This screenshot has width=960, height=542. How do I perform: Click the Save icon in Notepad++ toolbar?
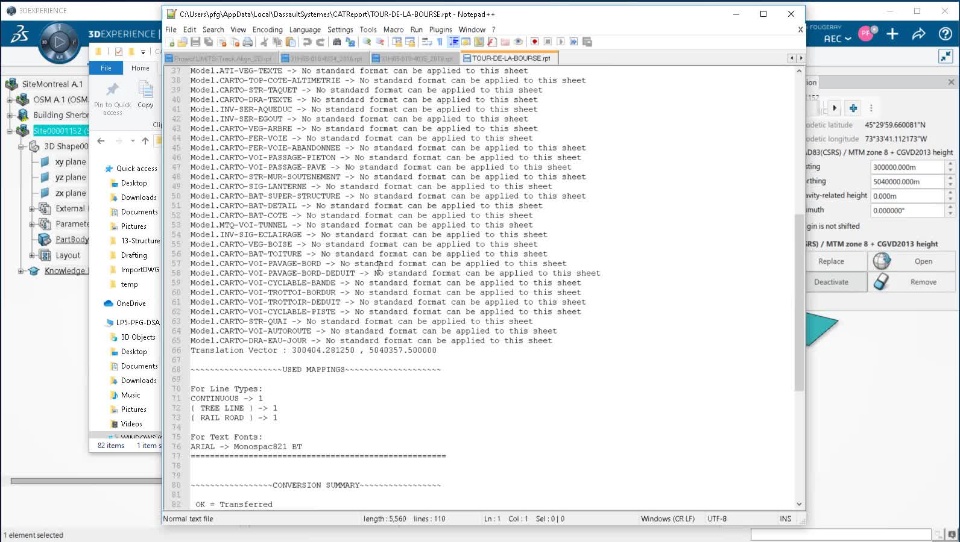[195, 42]
